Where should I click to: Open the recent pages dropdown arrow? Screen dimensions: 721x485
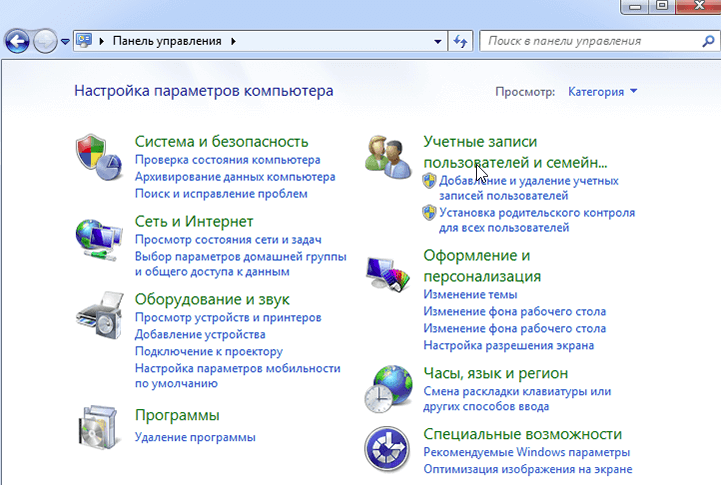65,42
